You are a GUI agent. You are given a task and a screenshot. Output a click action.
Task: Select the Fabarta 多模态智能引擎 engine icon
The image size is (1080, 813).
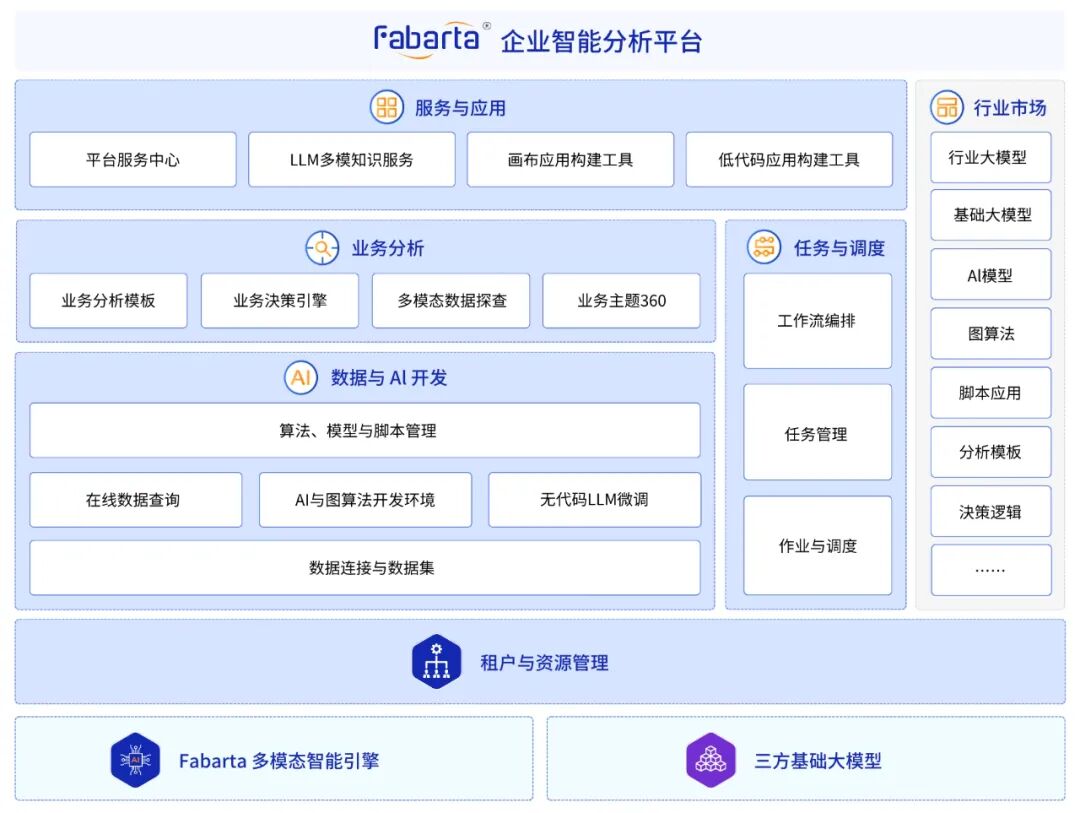click(135, 760)
